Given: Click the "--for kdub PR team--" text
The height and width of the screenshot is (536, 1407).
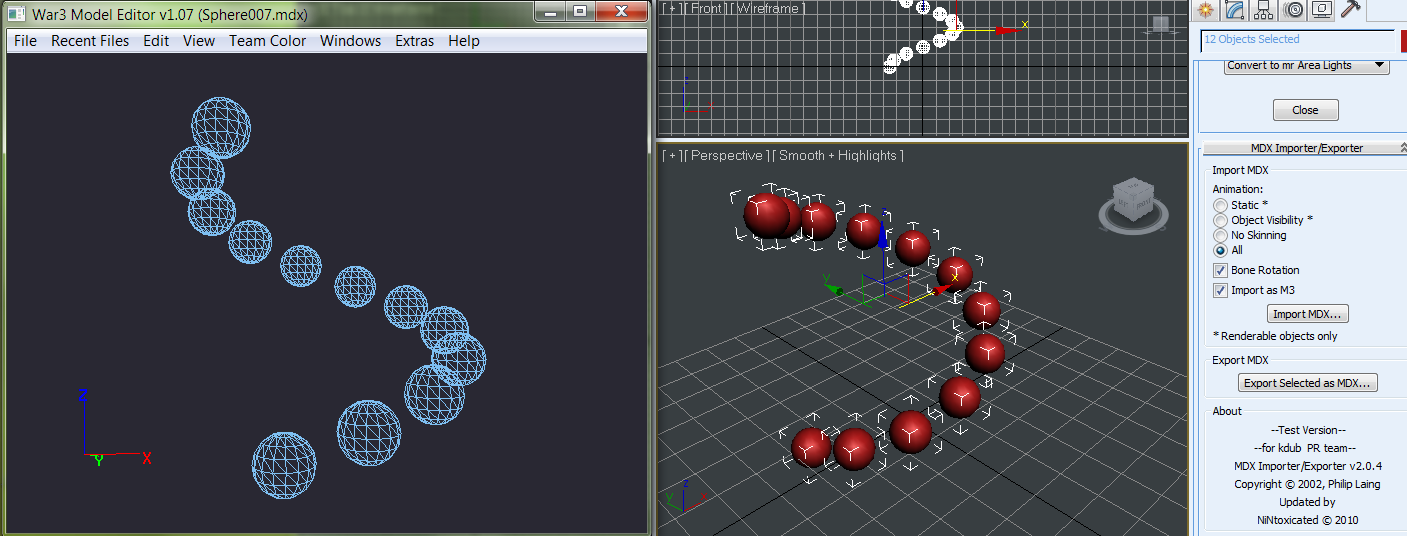Looking at the screenshot, I should [1304, 448].
